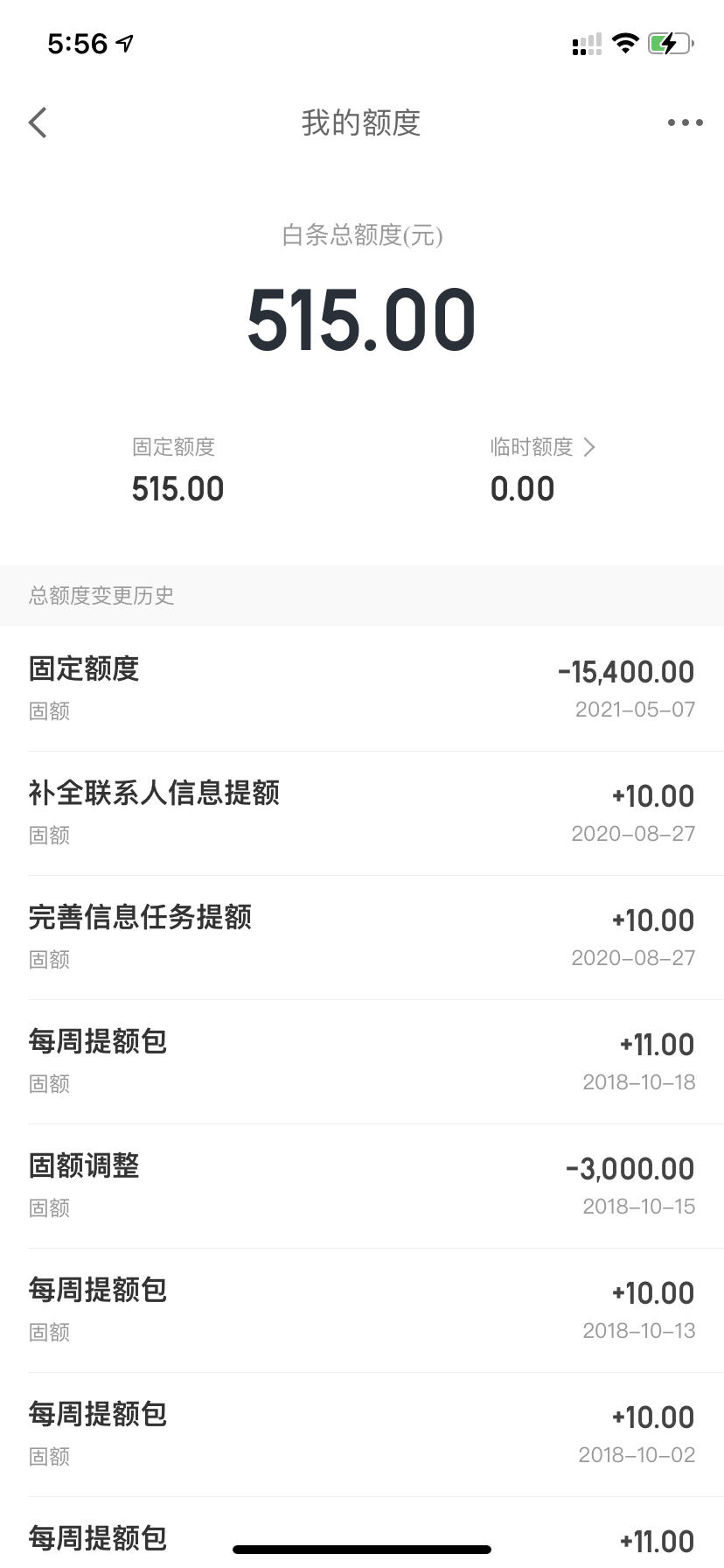Open the 临时额度 temporary quota details
The width and height of the screenshot is (724, 1568).
pos(542,470)
